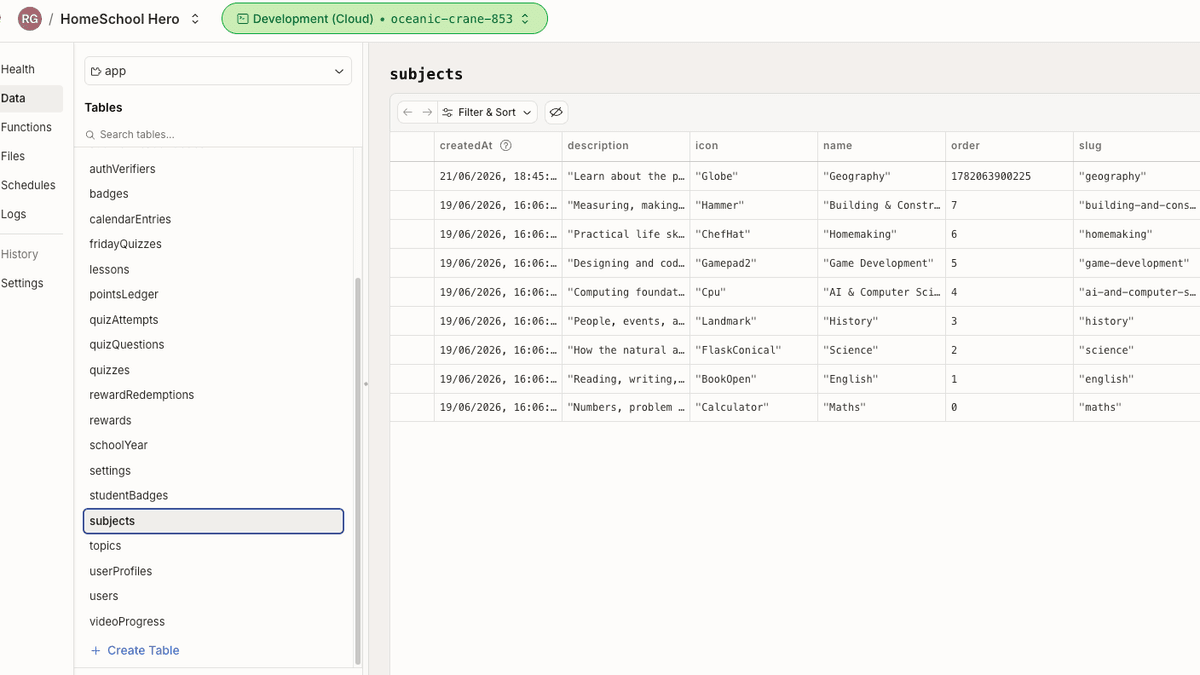
Task: Select the rewardRedemptions table
Action: pos(213,395)
